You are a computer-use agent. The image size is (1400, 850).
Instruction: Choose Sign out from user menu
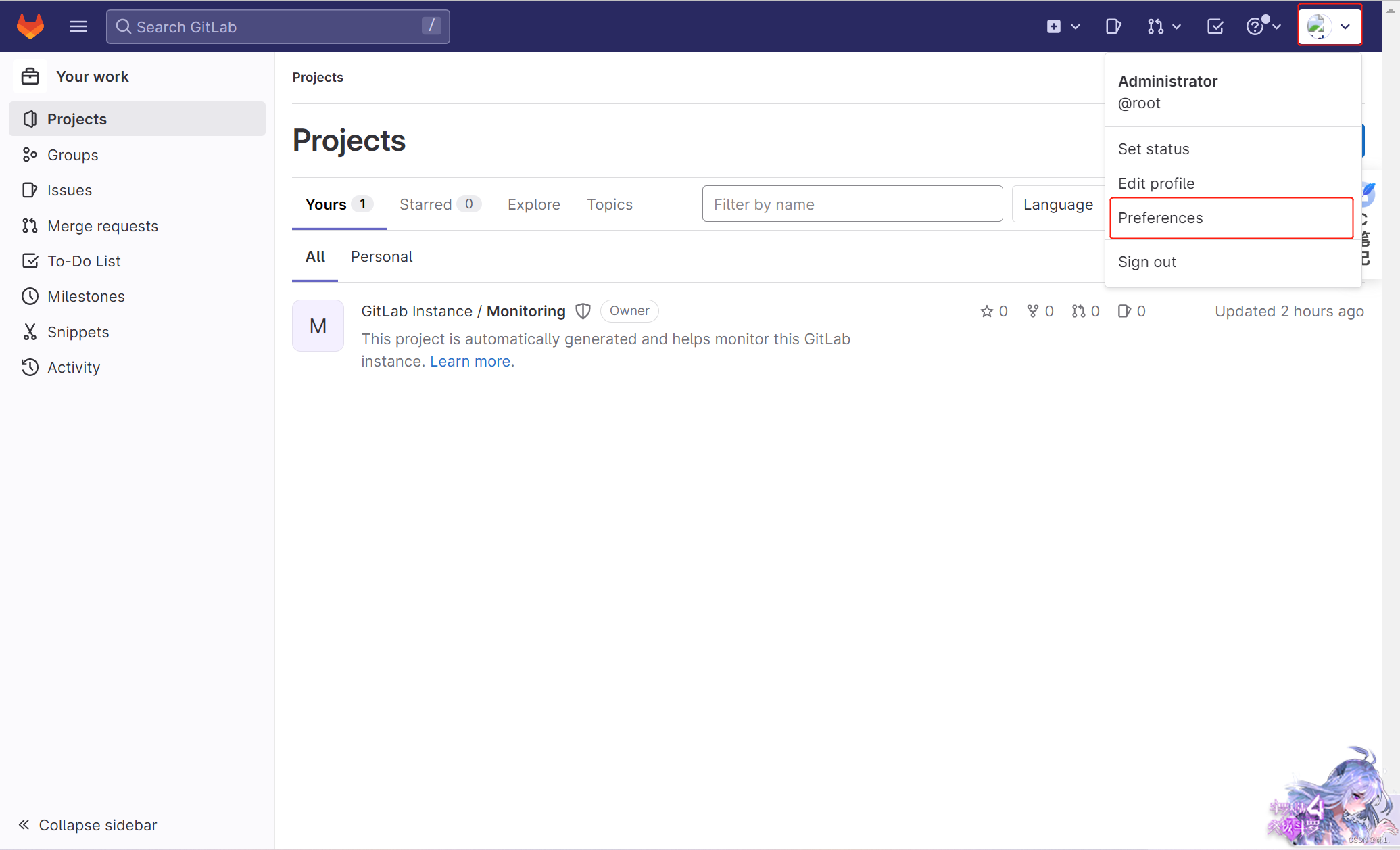click(1146, 262)
